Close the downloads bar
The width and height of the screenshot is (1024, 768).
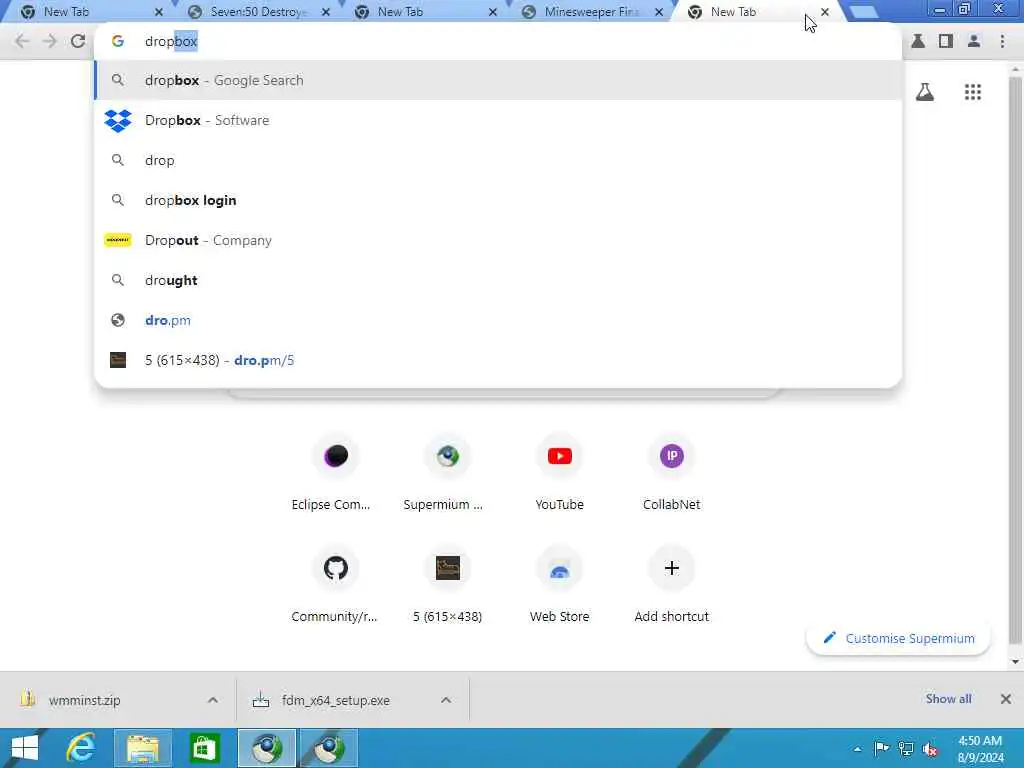tap(1006, 699)
